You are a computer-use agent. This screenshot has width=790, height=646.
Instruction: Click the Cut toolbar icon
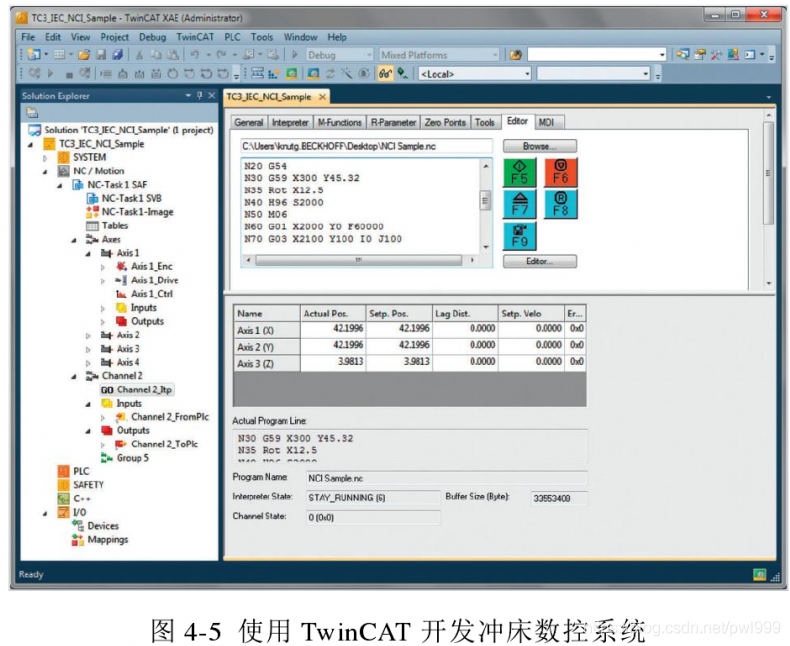[140, 54]
